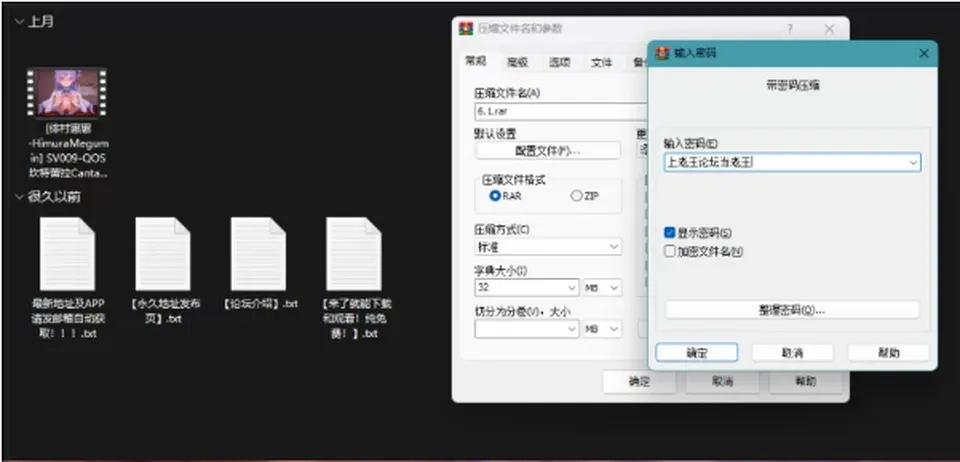The width and height of the screenshot is (960, 462).
Task: Click the 带密码压缩 heading text
Action: tap(792, 86)
